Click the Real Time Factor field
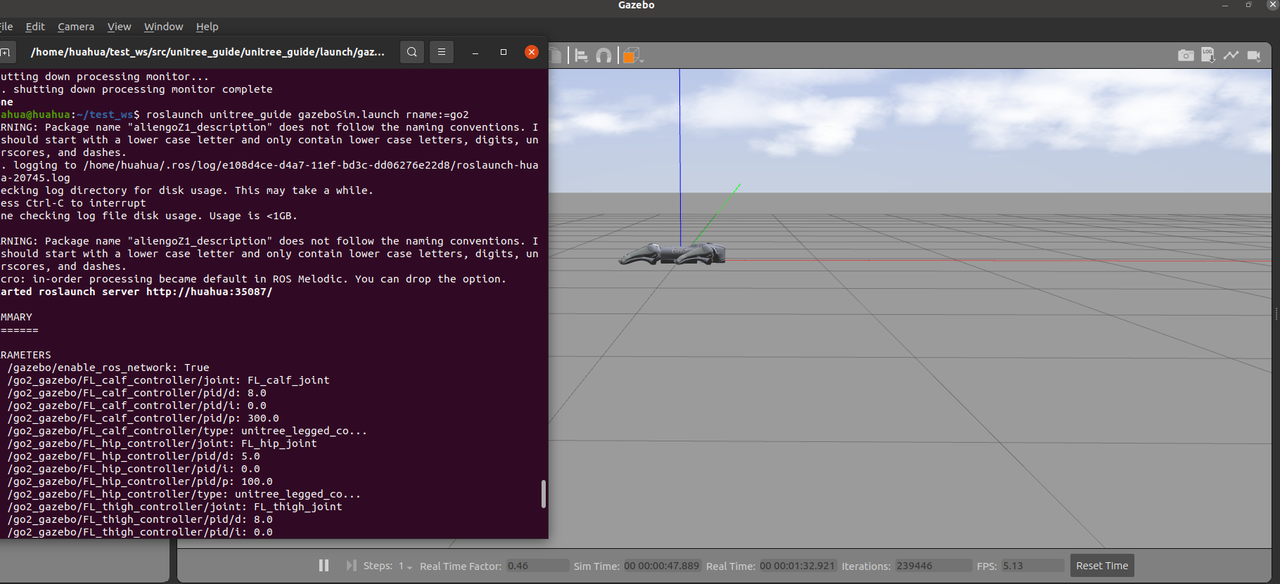The width and height of the screenshot is (1280, 584). 536,566
